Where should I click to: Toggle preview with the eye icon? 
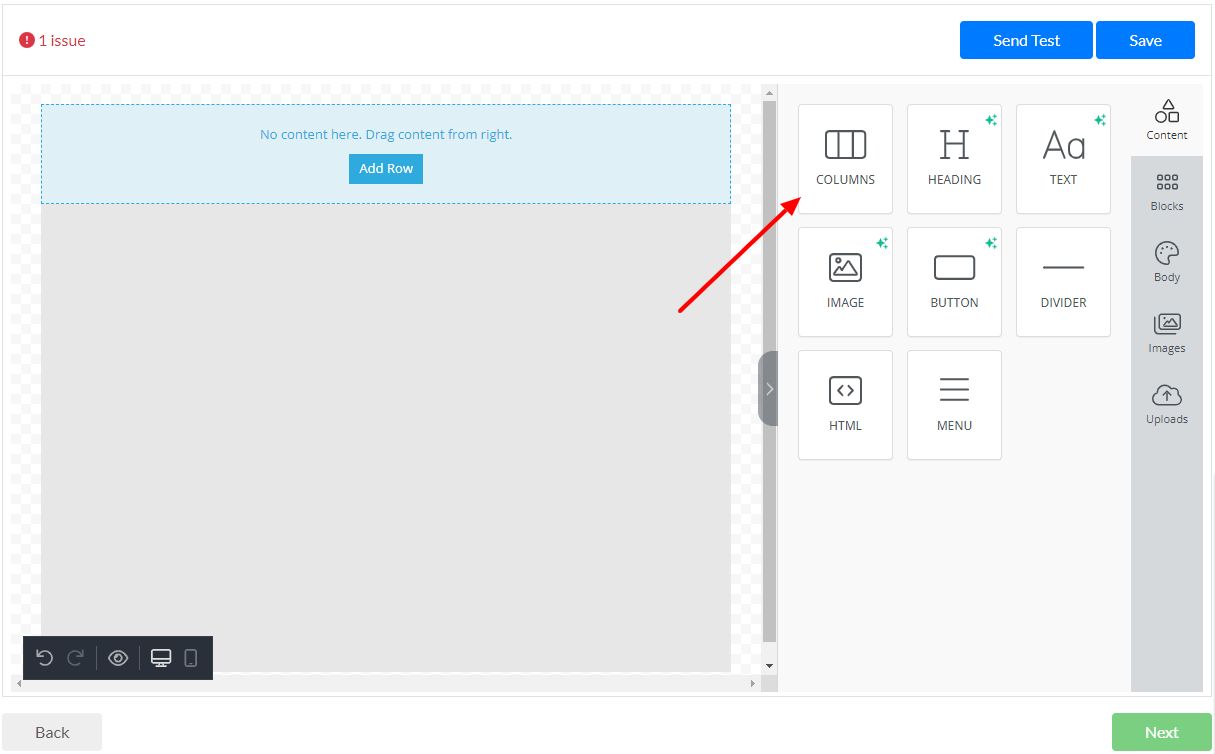pyautogui.click(x=118, y=658)
